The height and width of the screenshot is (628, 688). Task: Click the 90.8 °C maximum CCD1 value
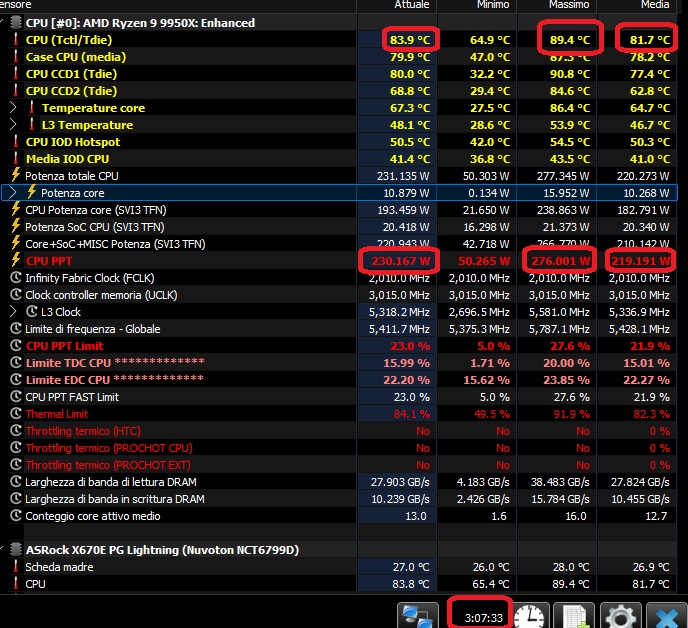coord(570,74)
